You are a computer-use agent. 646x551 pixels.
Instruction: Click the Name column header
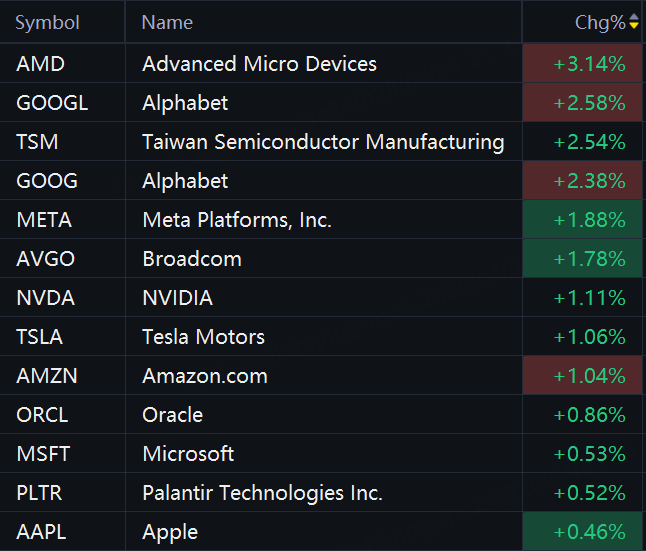(x=167, y=22)
